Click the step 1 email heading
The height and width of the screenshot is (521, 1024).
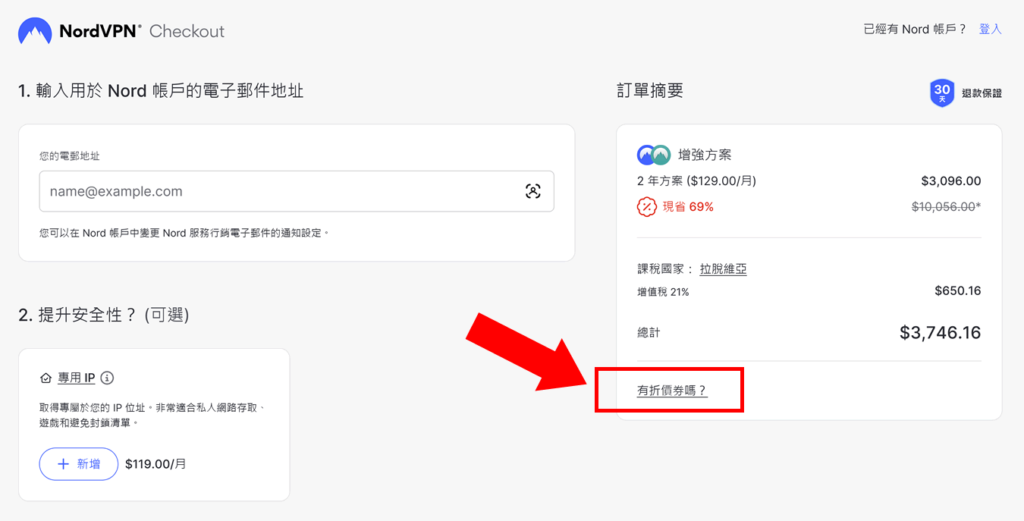161,91
